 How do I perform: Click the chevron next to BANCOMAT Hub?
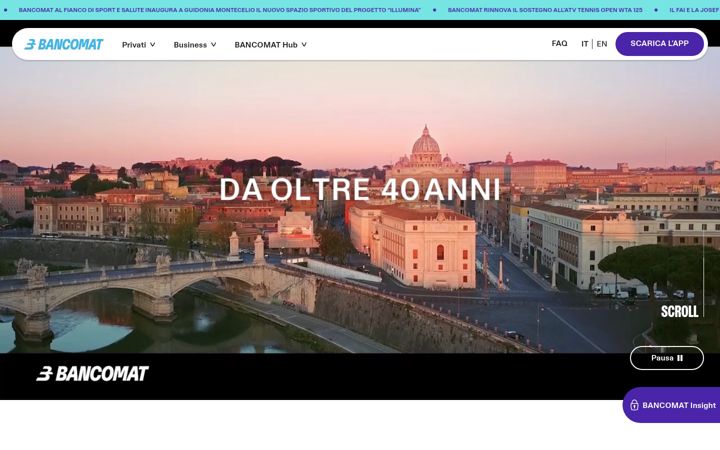(304, 45)
